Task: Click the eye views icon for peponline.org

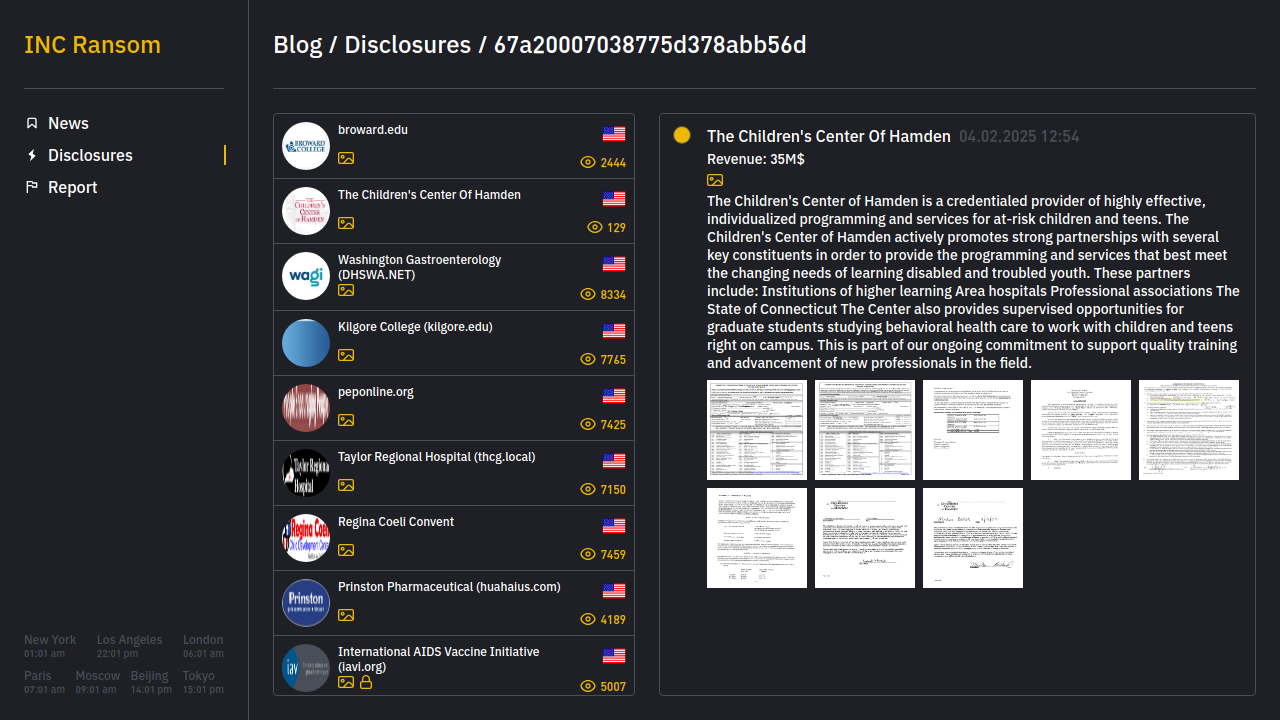Action: click(588, 424)
